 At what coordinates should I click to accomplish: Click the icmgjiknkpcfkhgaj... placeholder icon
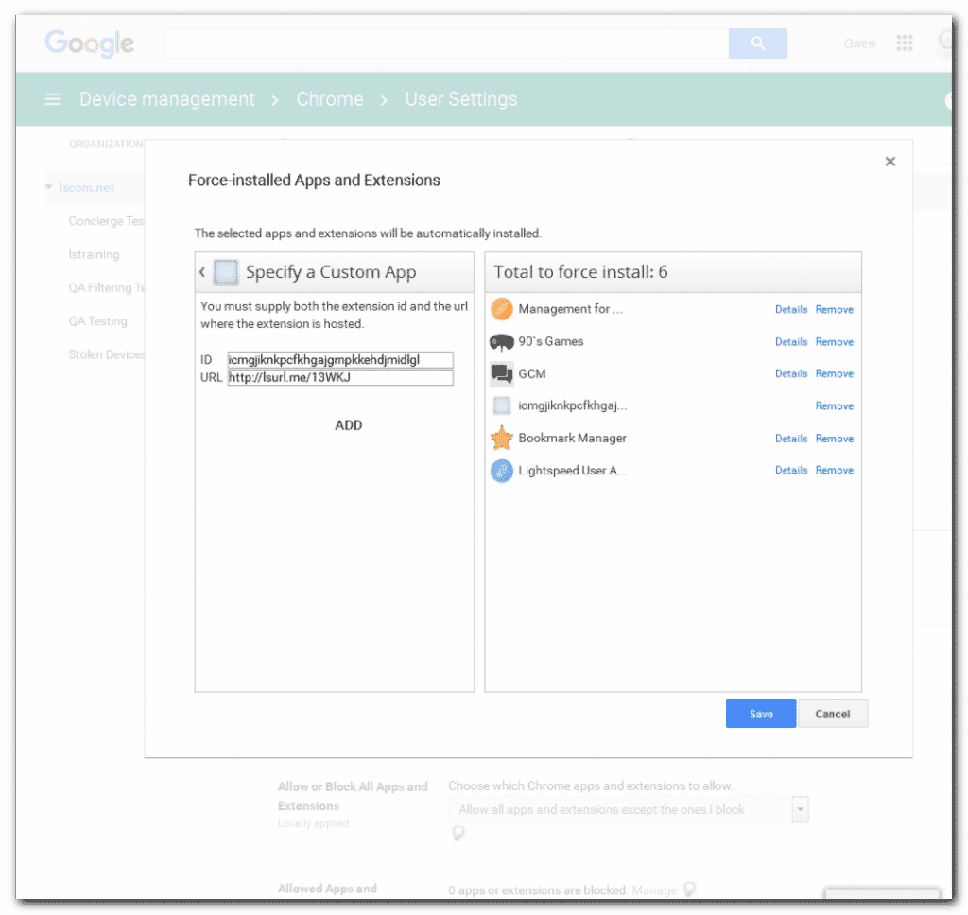[502, 406]
